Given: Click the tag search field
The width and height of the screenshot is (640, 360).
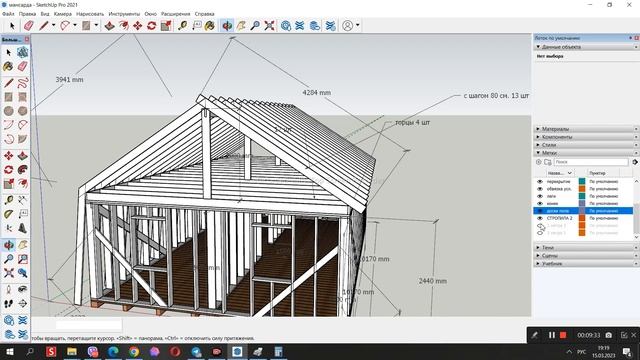Looking at the screenshot, I should (591, 162).
